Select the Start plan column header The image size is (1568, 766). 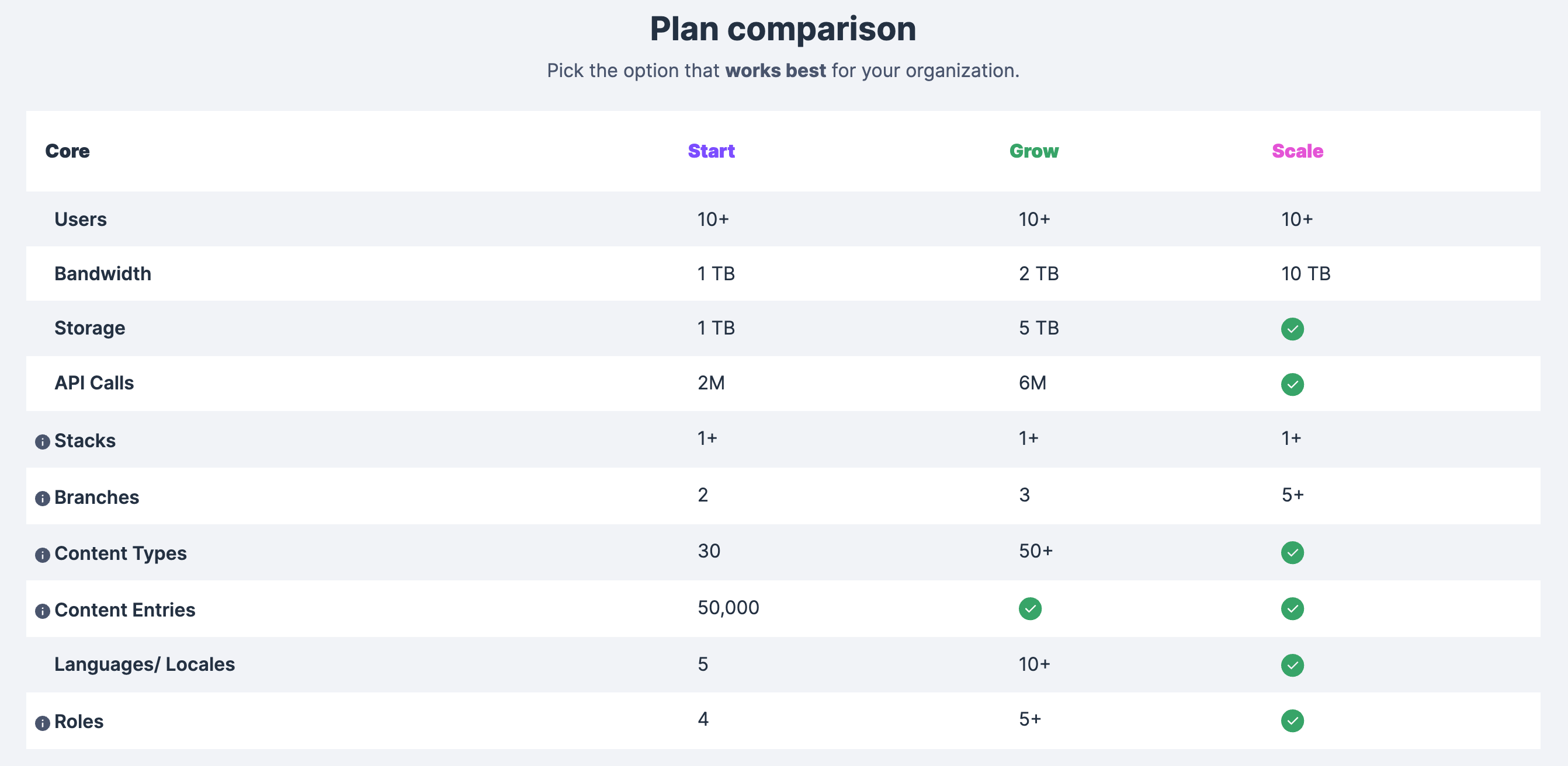pyautogui.click(x=711, y=151)
